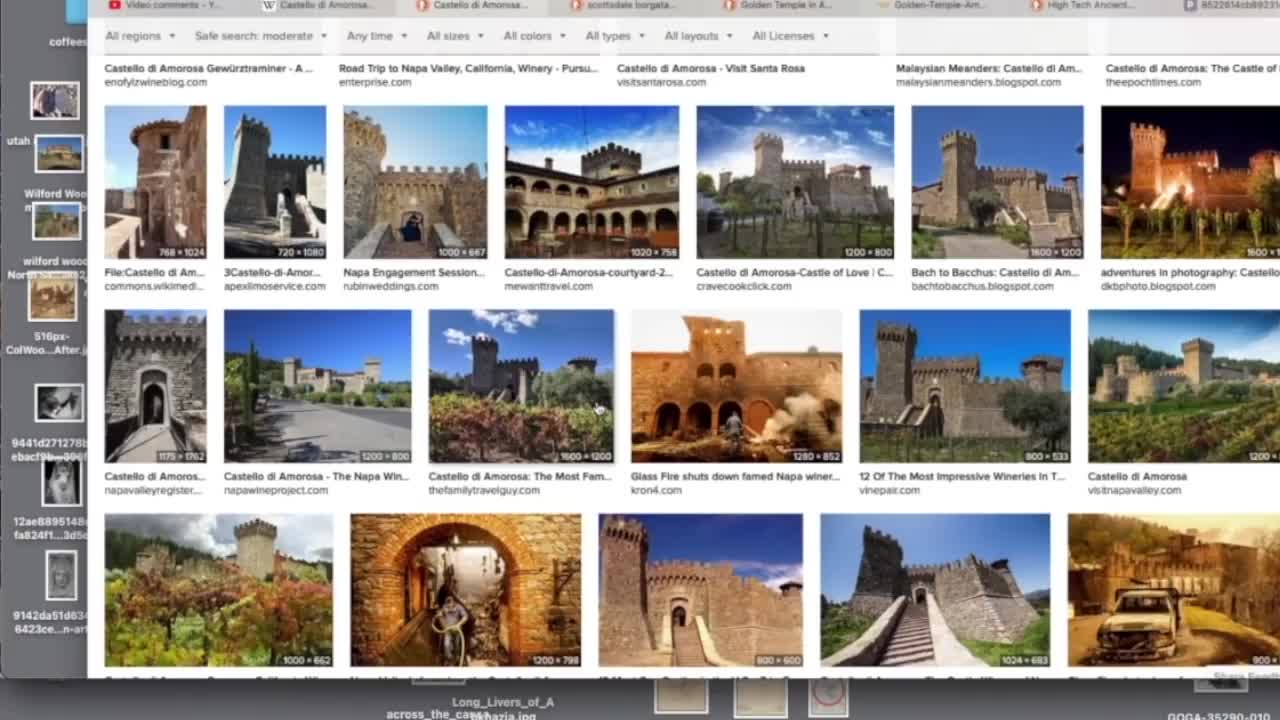
Task: Open the rubinweddings.com engagement thumbnail
Action: coord(415,182)
